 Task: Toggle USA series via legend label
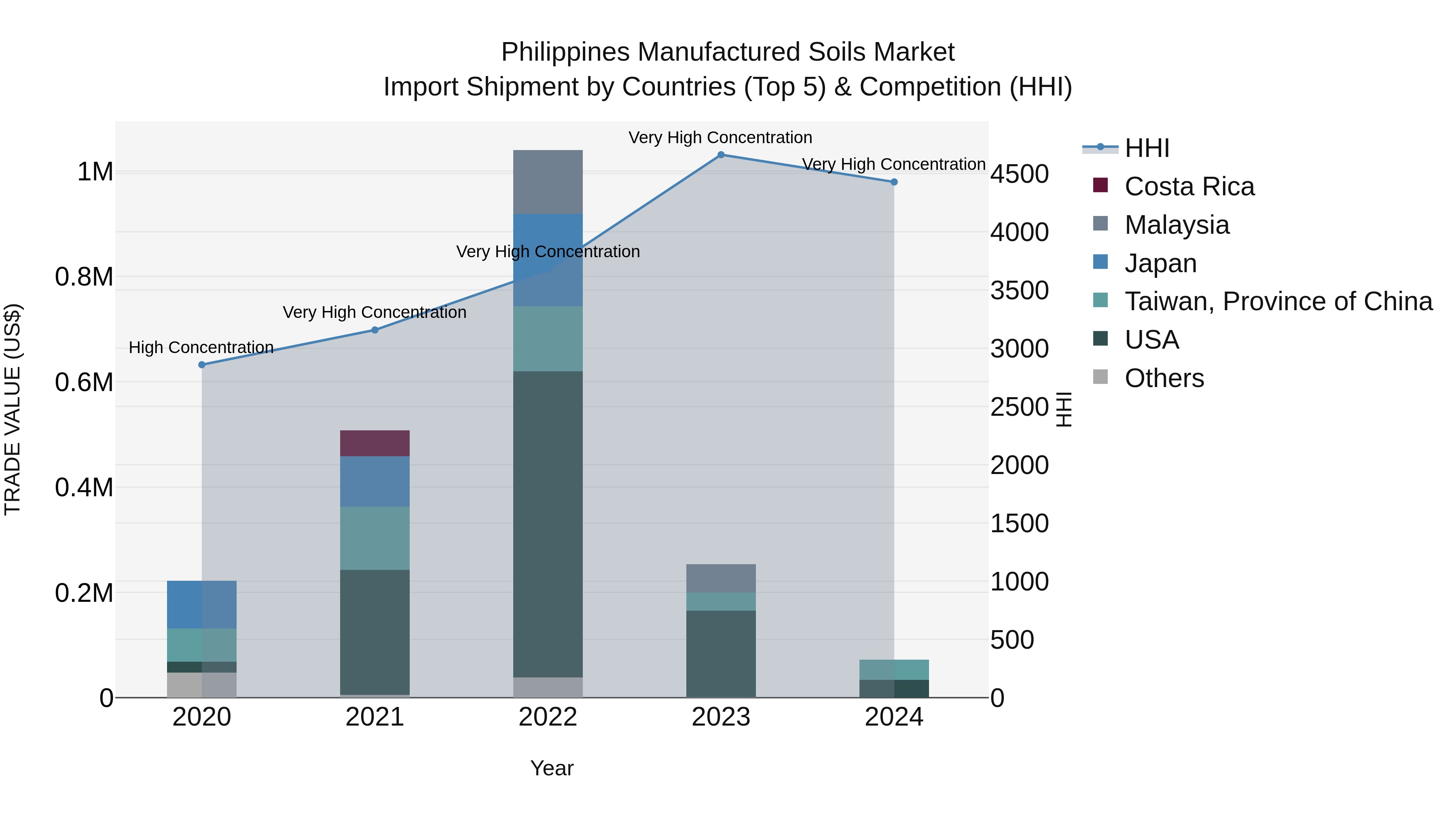coord(1152,340)
